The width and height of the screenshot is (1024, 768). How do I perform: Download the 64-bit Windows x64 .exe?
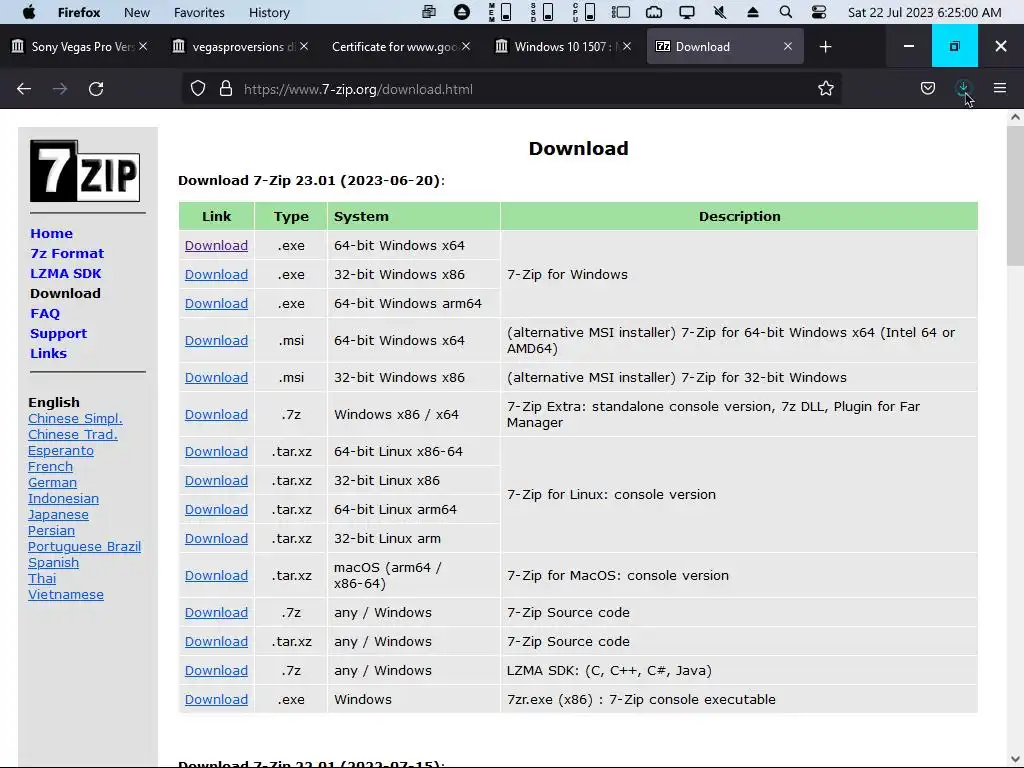(x=216, y=246)
